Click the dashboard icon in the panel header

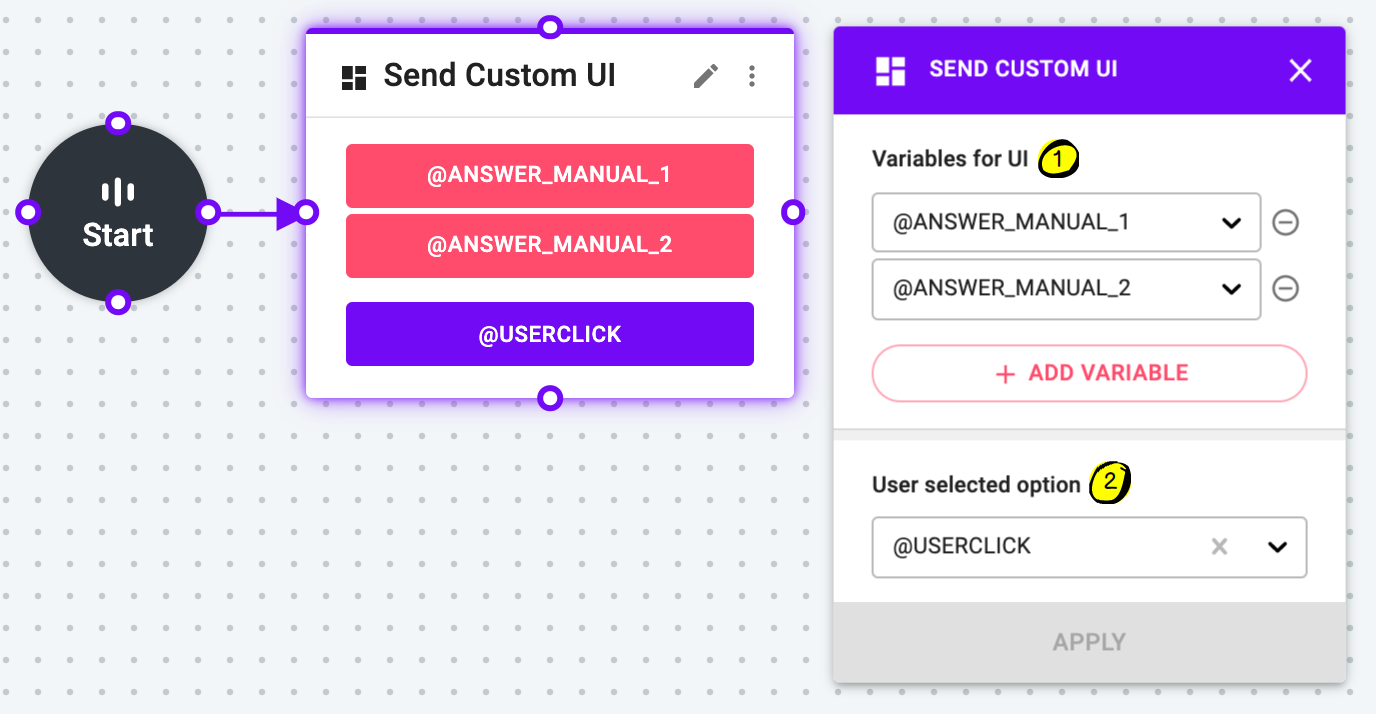coord(890,70)
